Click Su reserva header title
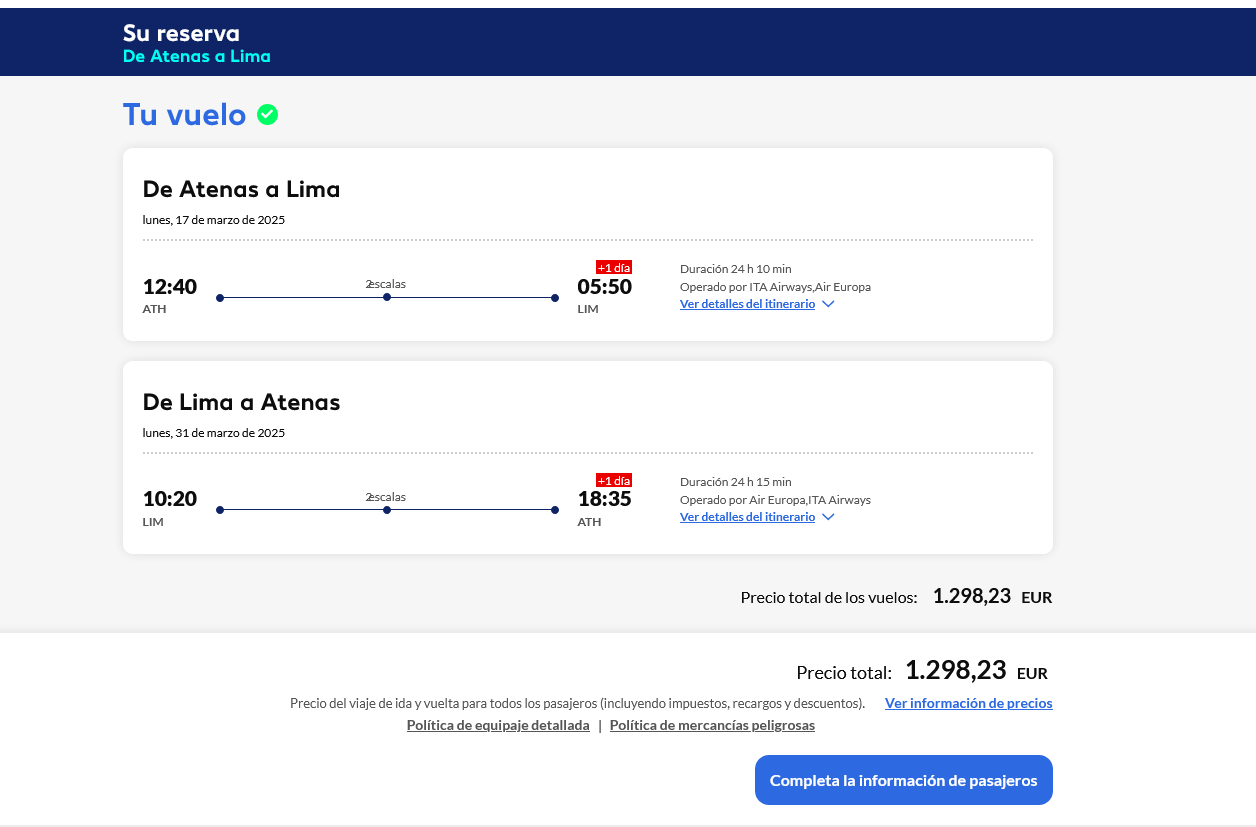Viewport: 1256px width, 827px height. pos(181,33)
